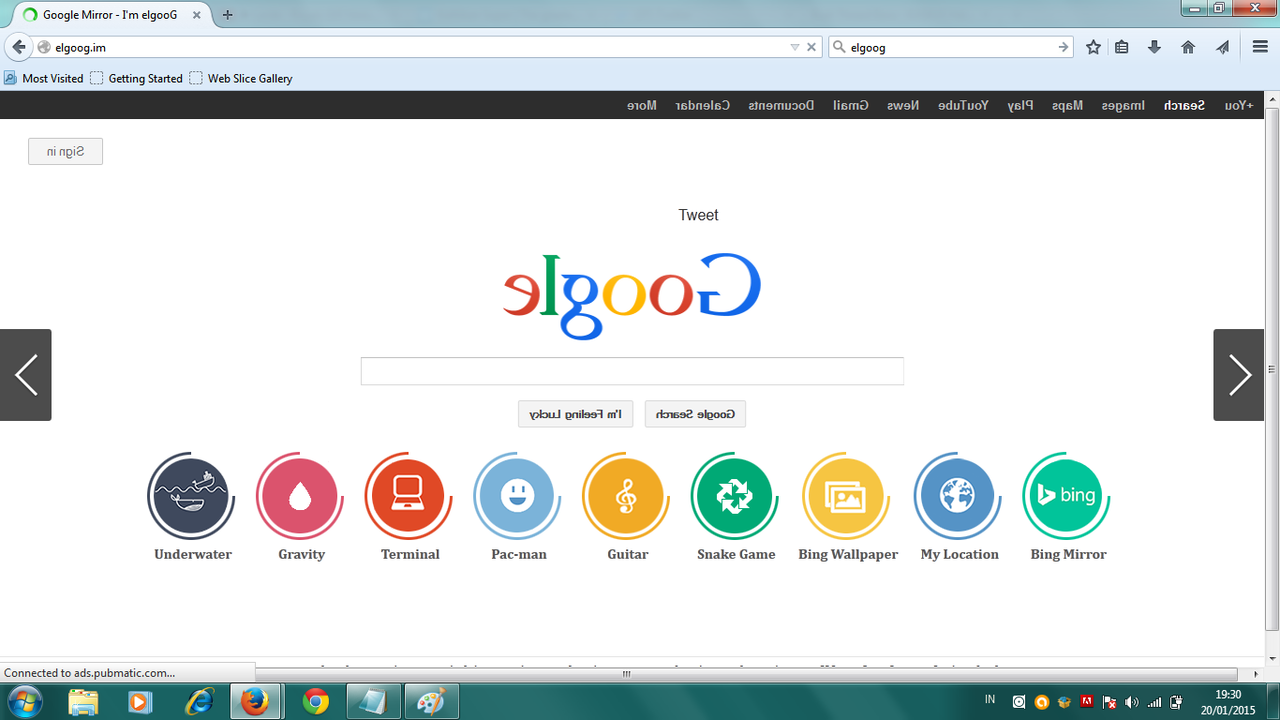Open the Underwater circle icon
1280x720 pixels.
192,496
